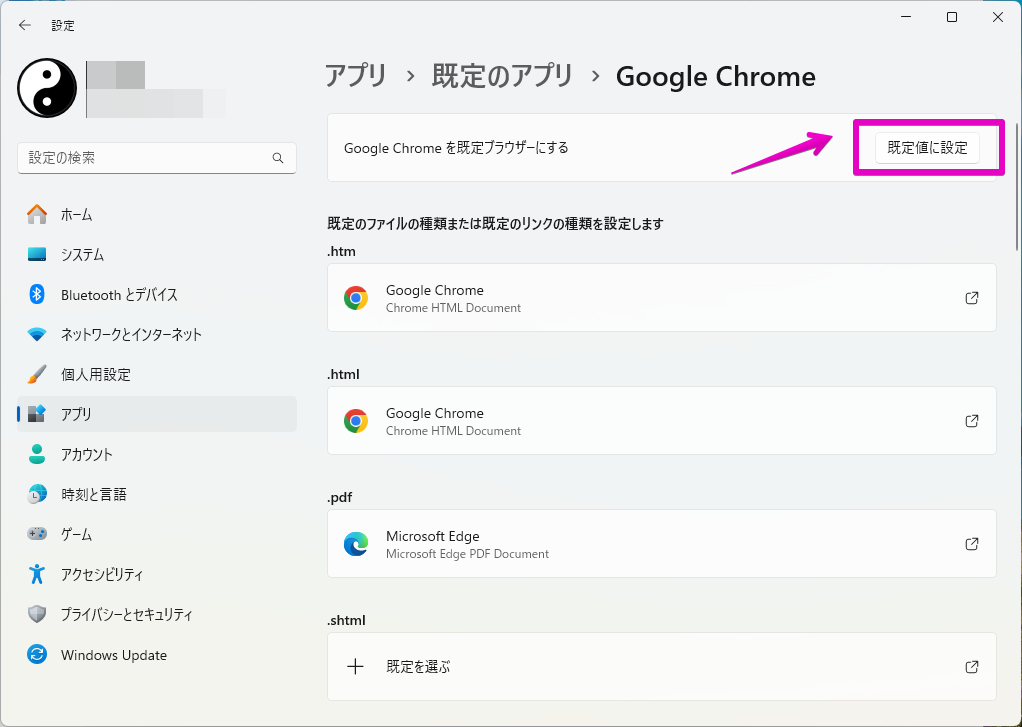Go back using the back arrow
The image size is (1022, 727).
(25, 25)
